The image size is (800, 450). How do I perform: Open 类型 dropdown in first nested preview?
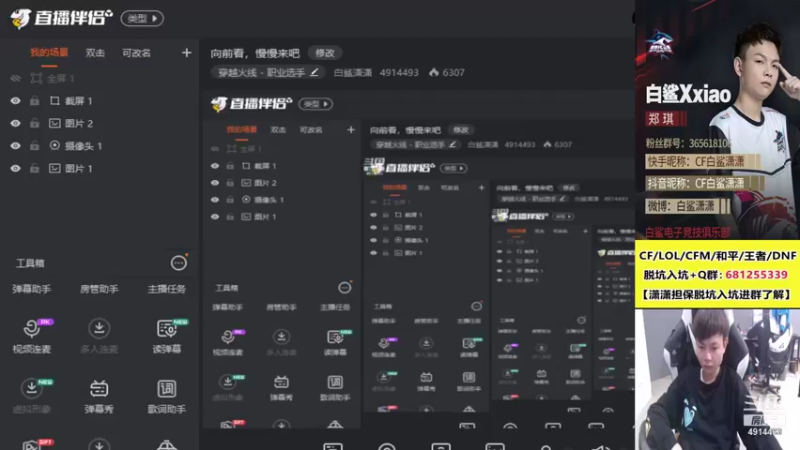pyautogui.click(x=315, y=104)
